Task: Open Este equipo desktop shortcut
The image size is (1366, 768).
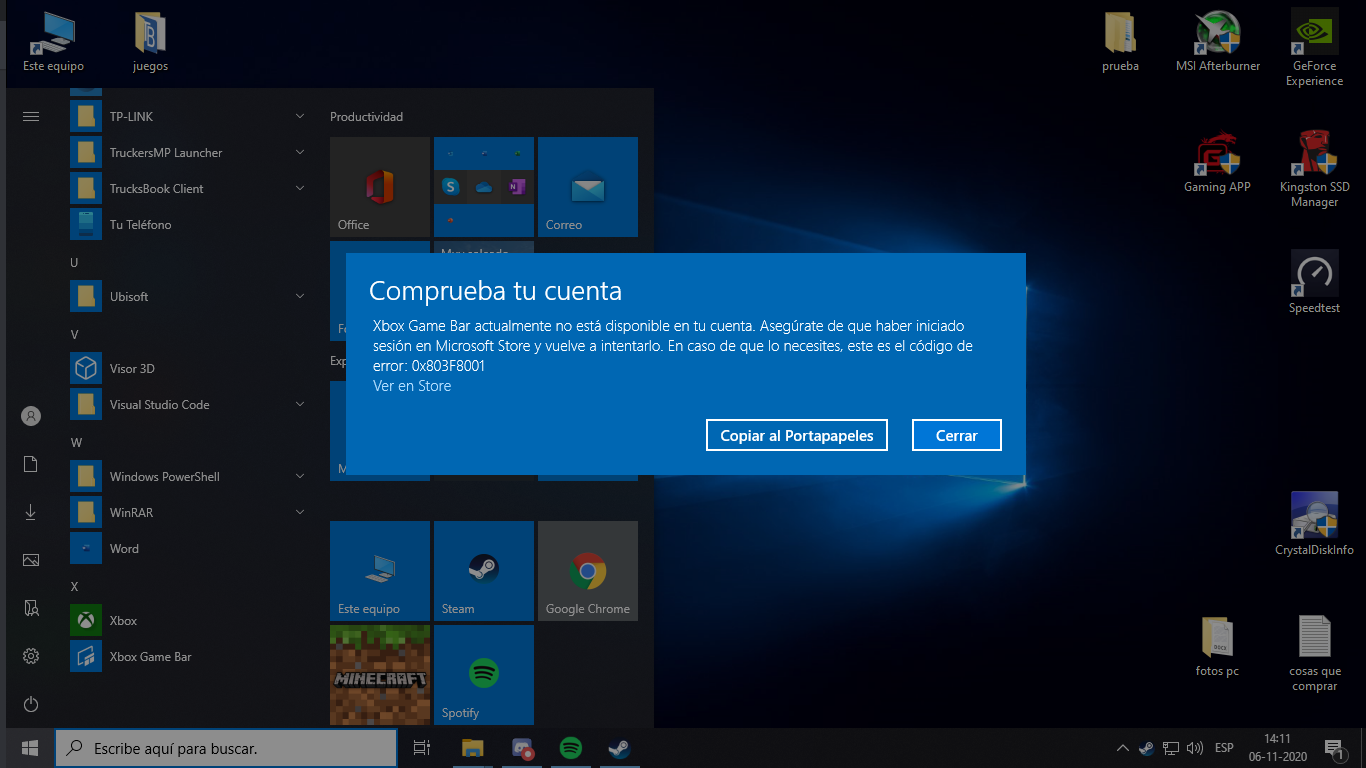Action: (53, 42)
